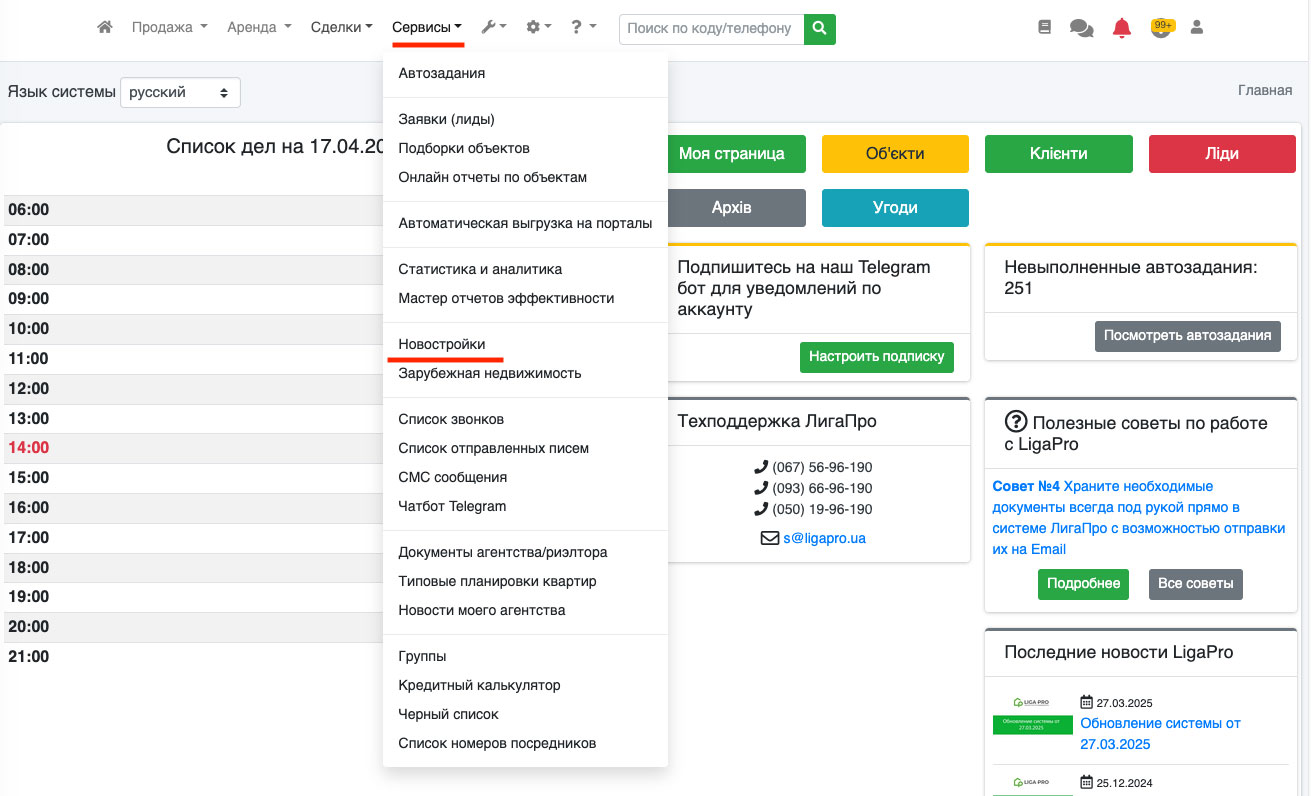
Task: Change system language dropdown from русский
Action: [x=180, y=92]
